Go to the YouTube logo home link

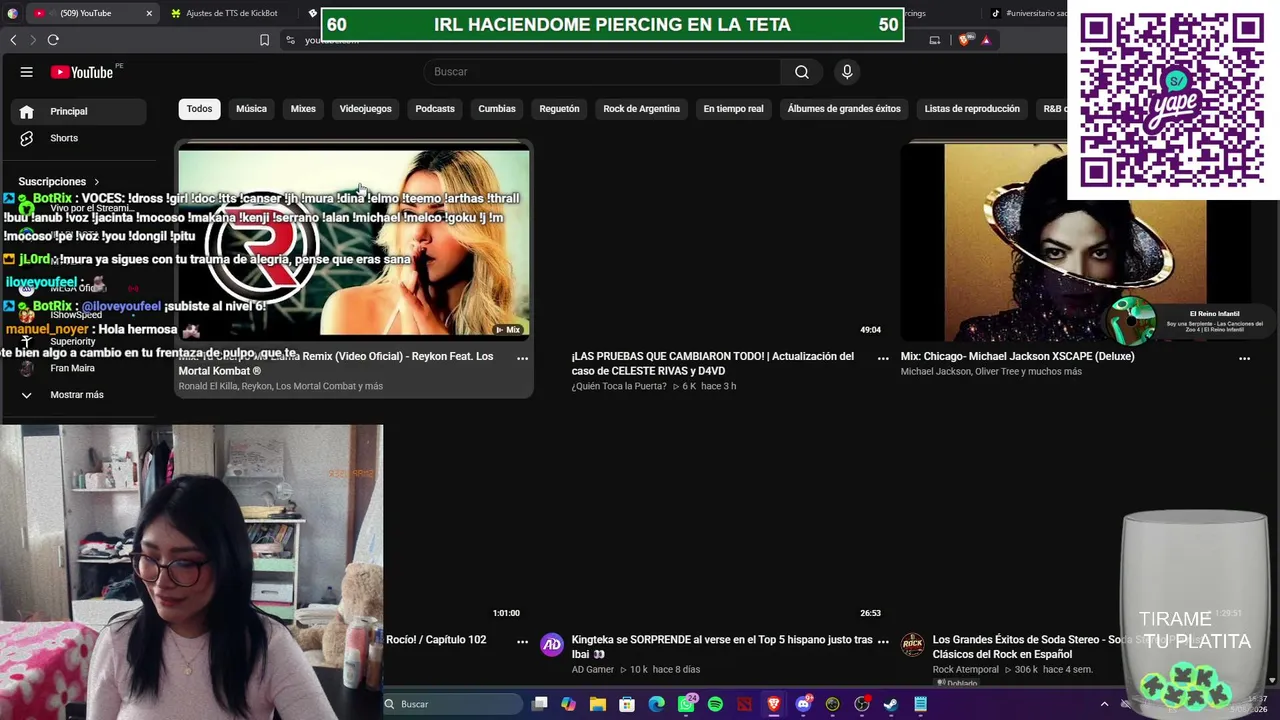82,72
